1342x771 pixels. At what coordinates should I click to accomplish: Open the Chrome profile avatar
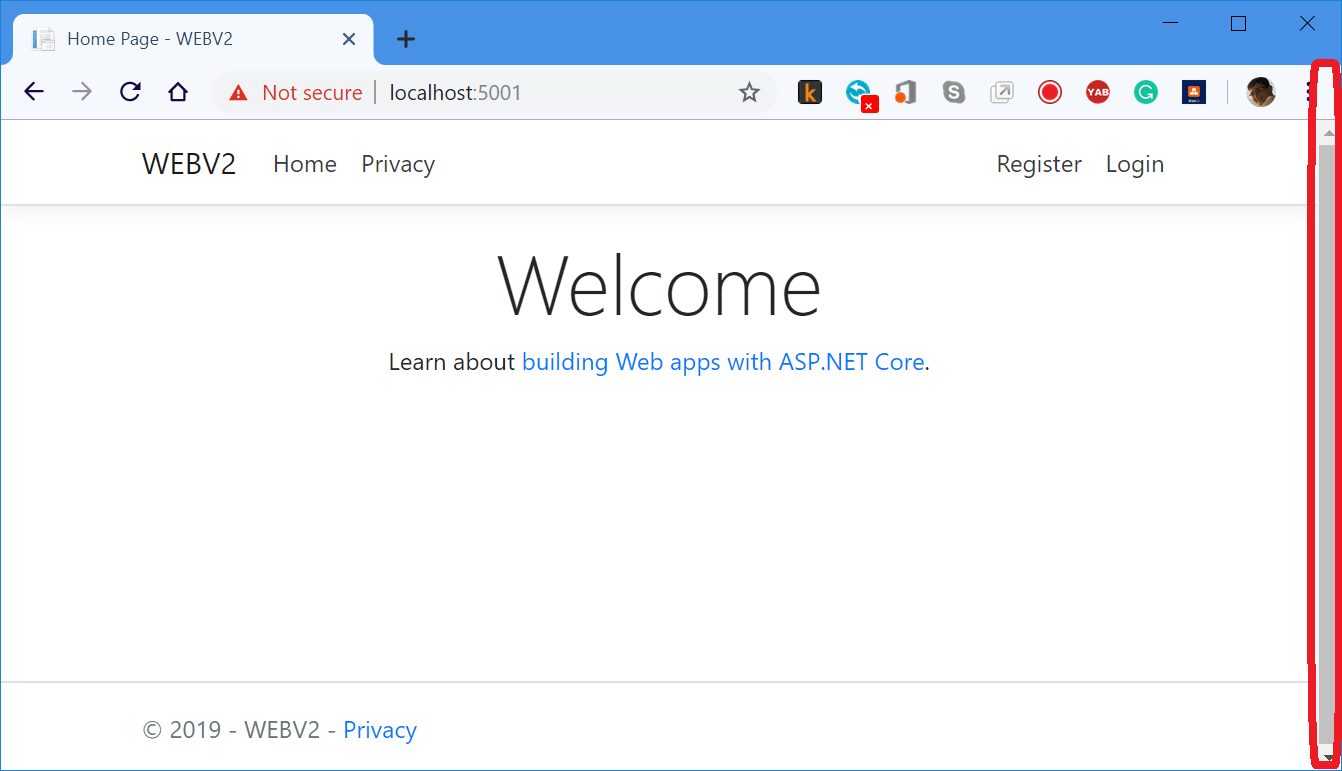click(x=1261, y=93)
